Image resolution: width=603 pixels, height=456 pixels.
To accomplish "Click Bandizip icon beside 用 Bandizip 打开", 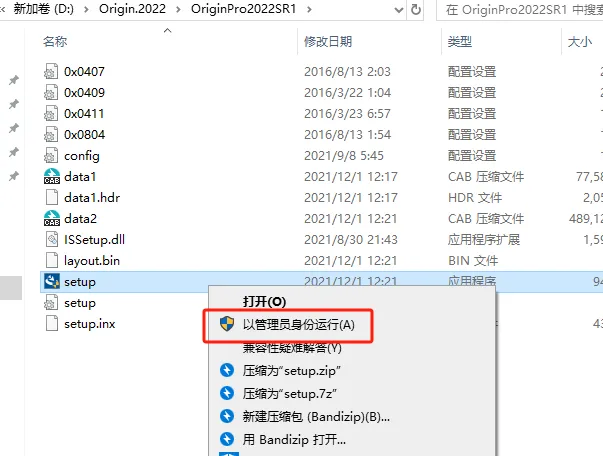I will click(x=227, y=439).
